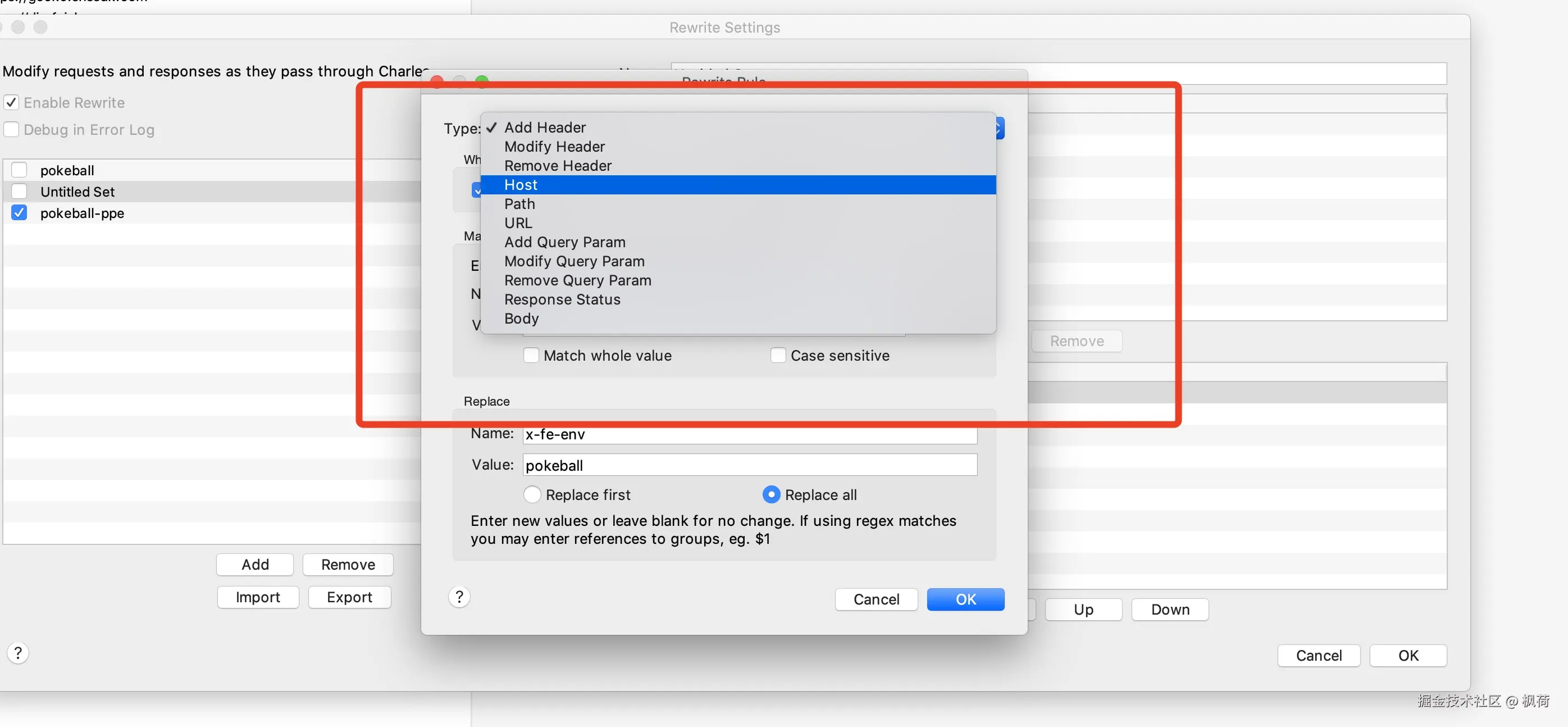Enable Case sensitive checkbox
This screenshot has width=1568, height=727.
tap(777, 356)
